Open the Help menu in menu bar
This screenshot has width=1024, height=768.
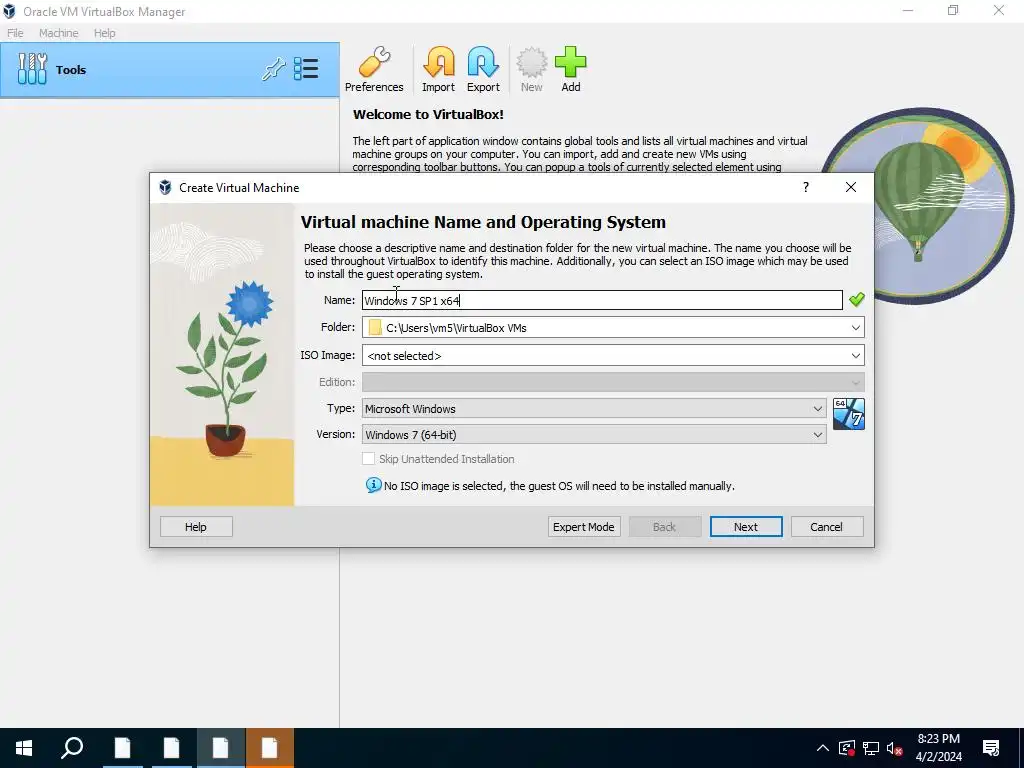click(104, 33)
